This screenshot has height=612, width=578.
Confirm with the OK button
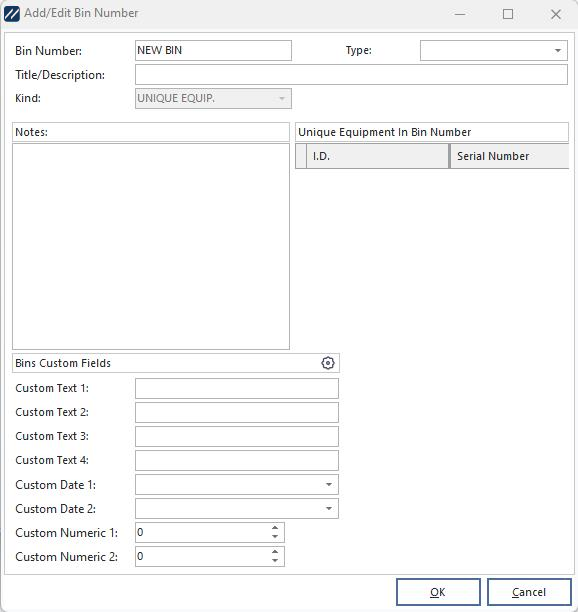point(438,592)
